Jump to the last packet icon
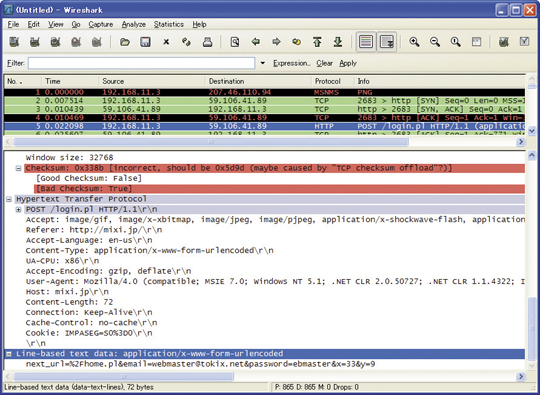 338,42
